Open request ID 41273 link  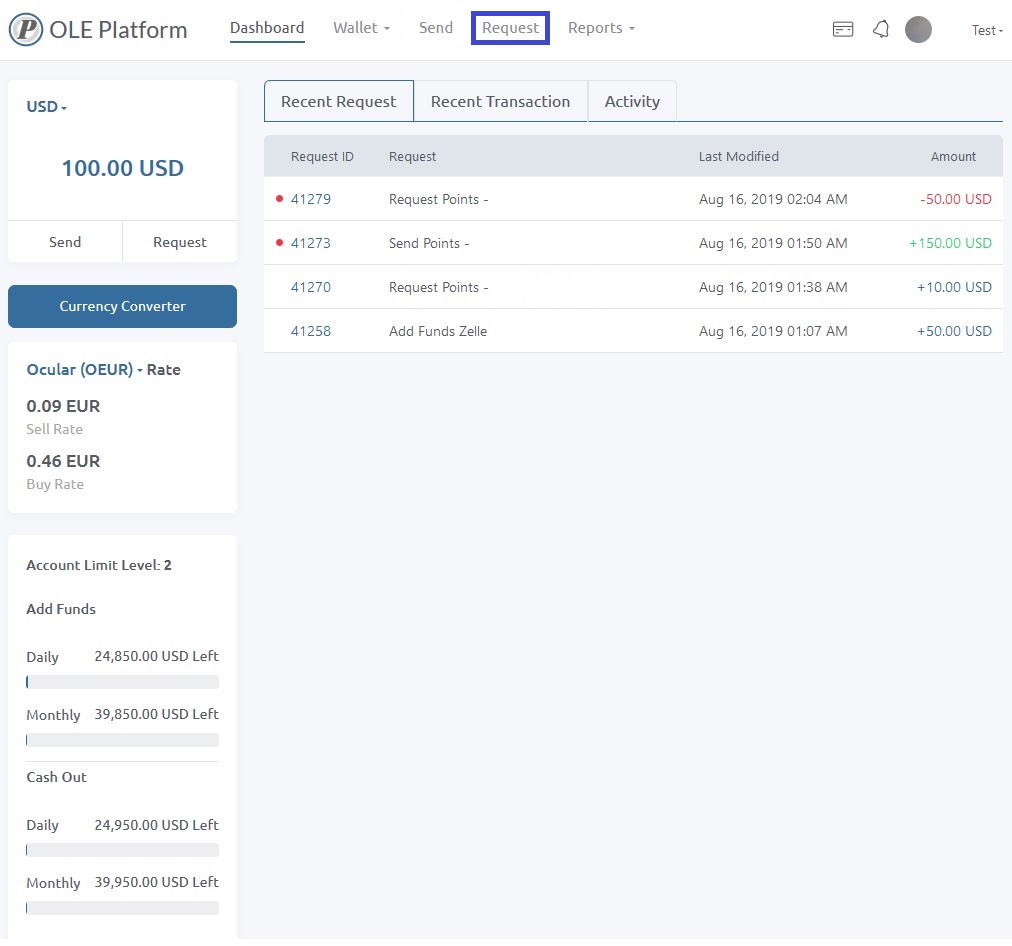click(310, 243)
